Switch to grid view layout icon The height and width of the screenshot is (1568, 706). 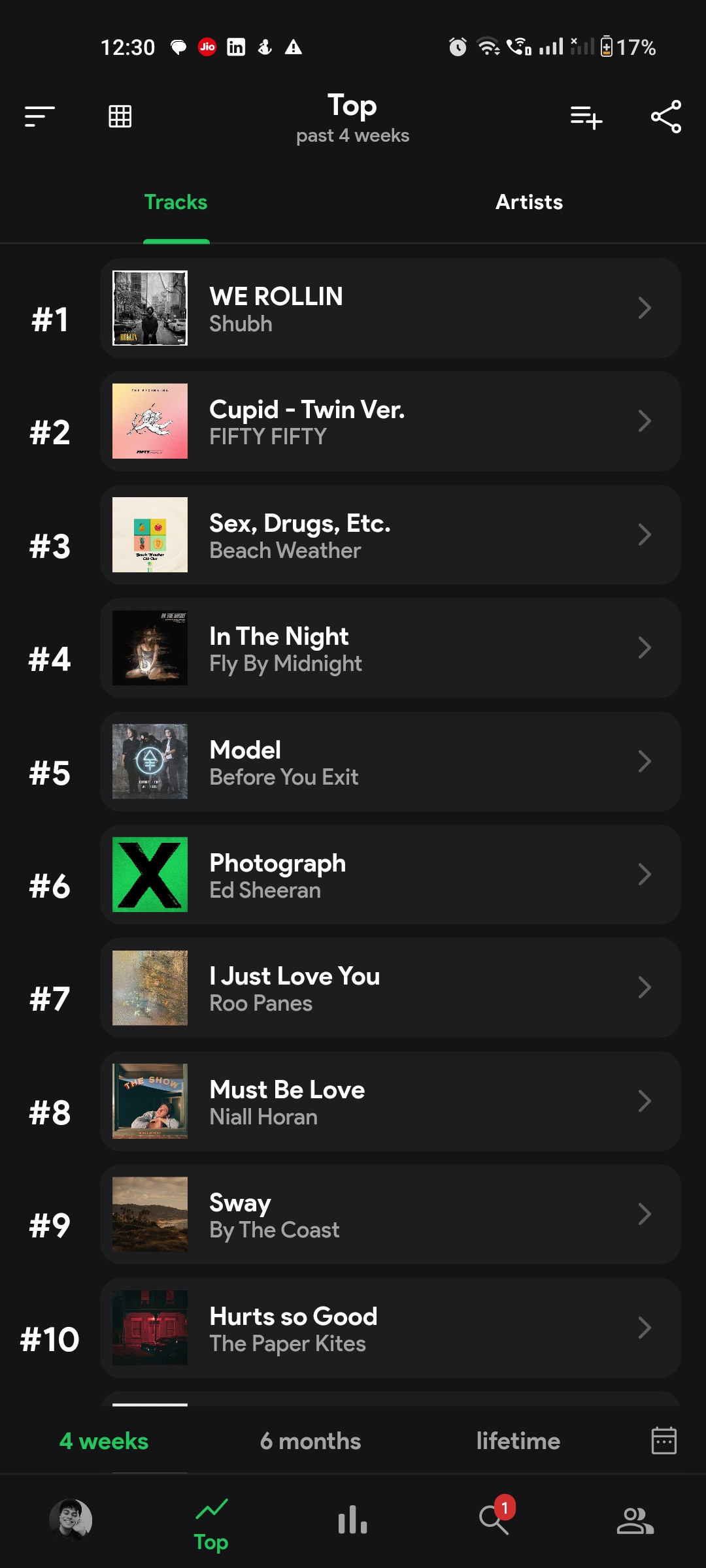click(x=120, y=116)
